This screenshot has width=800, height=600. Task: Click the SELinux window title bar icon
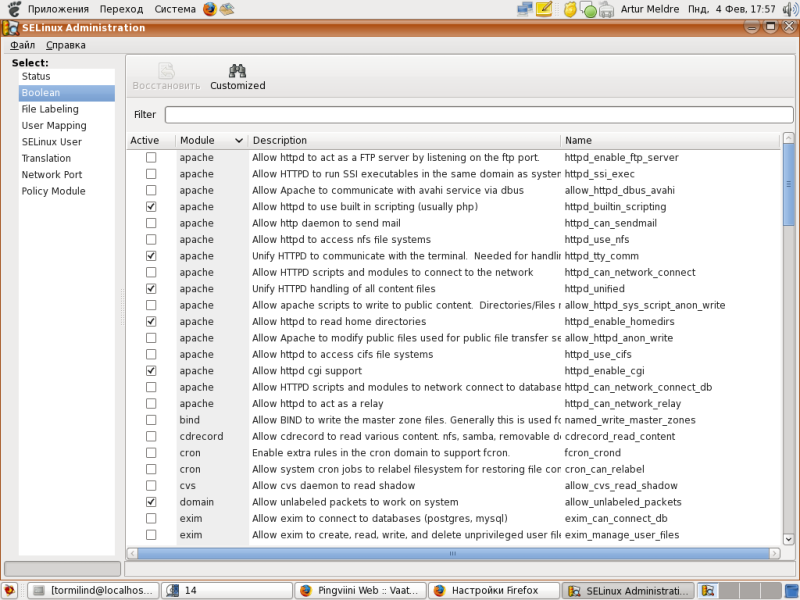coord(10,28)
